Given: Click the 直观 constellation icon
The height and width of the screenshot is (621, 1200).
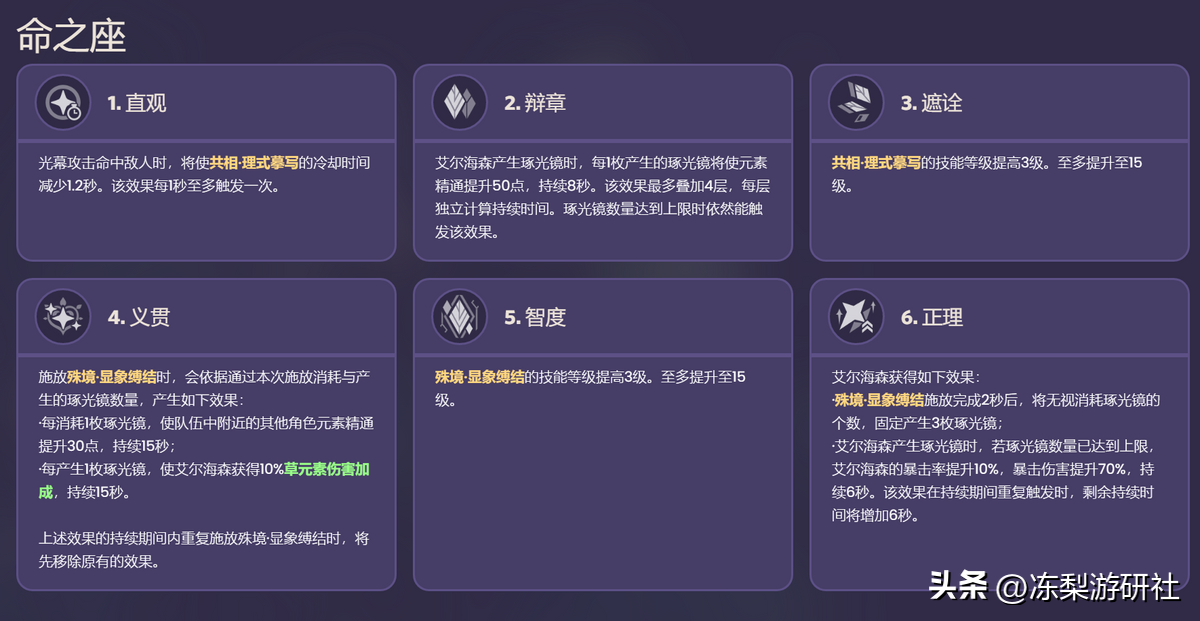Looking at the screenshot, I should (x=64, y=102).
